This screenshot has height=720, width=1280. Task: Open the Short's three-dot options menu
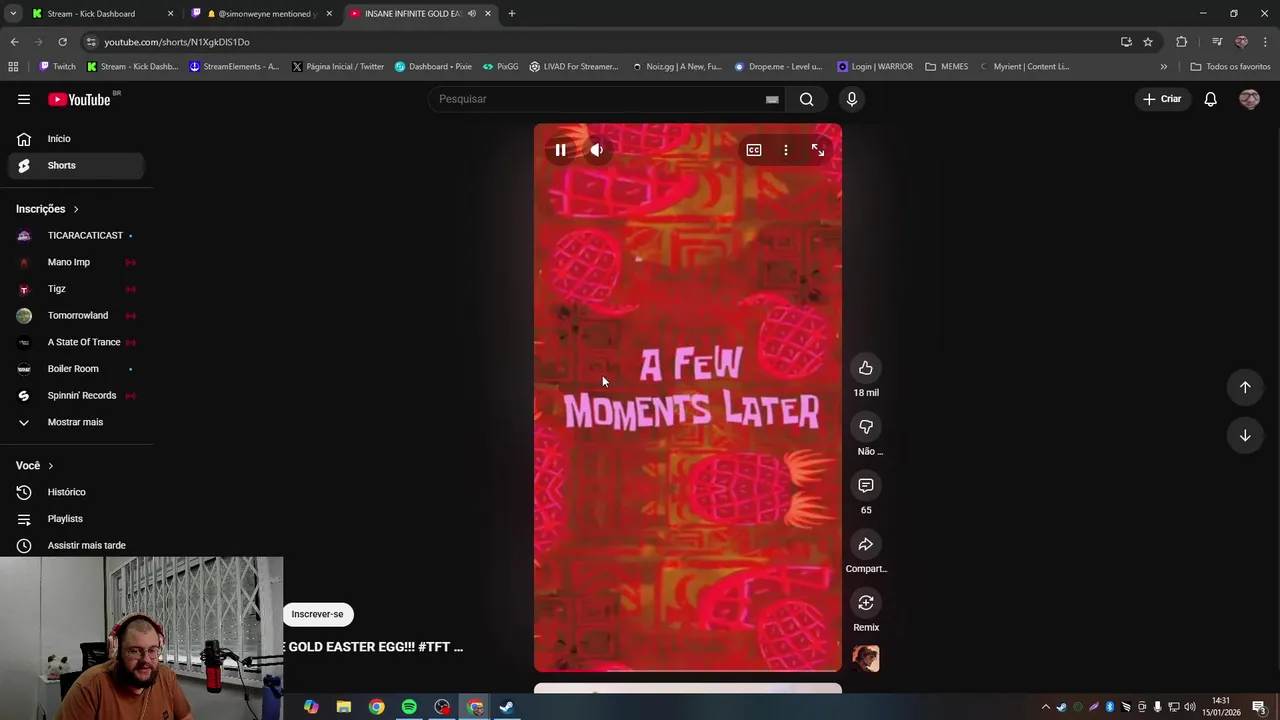coord(786,150)
